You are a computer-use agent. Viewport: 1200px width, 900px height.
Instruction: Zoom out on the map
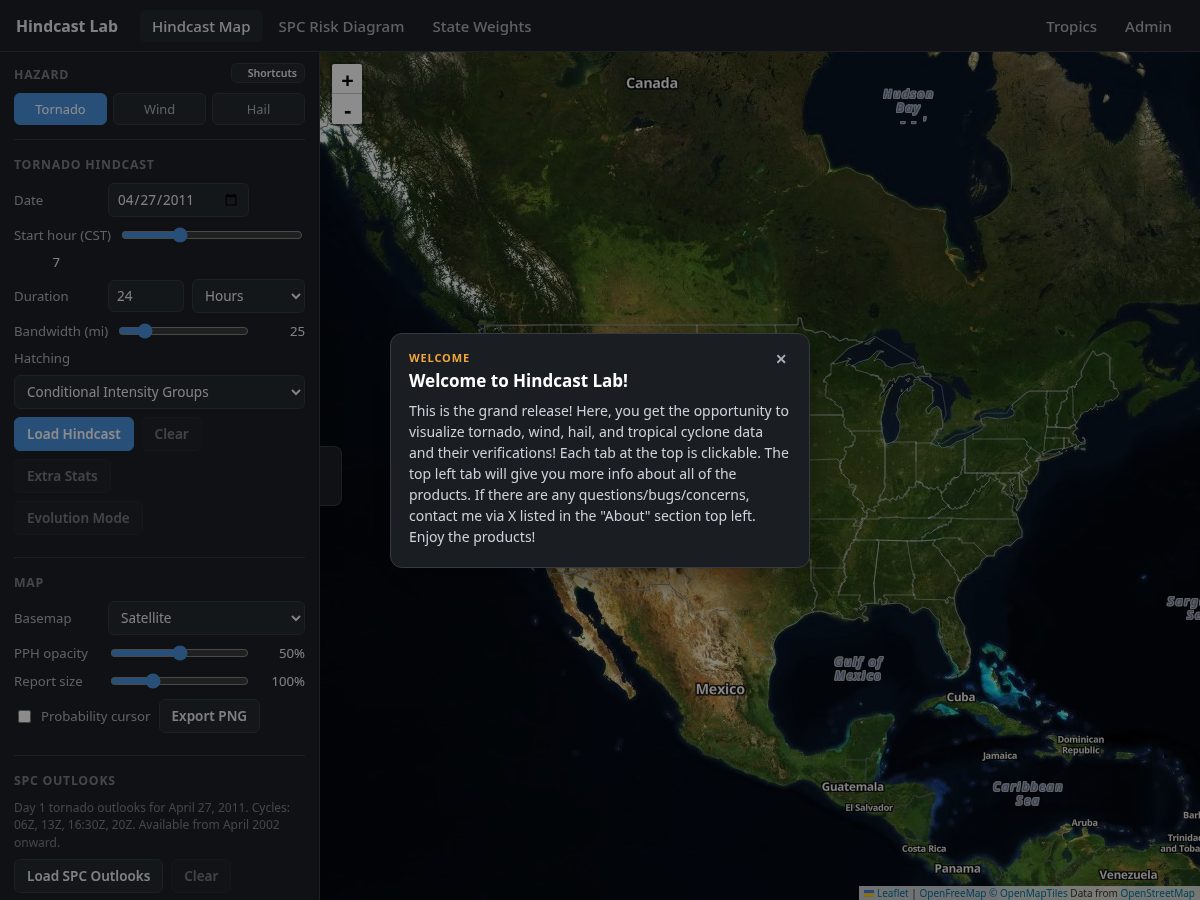click(x=347, y=110)
